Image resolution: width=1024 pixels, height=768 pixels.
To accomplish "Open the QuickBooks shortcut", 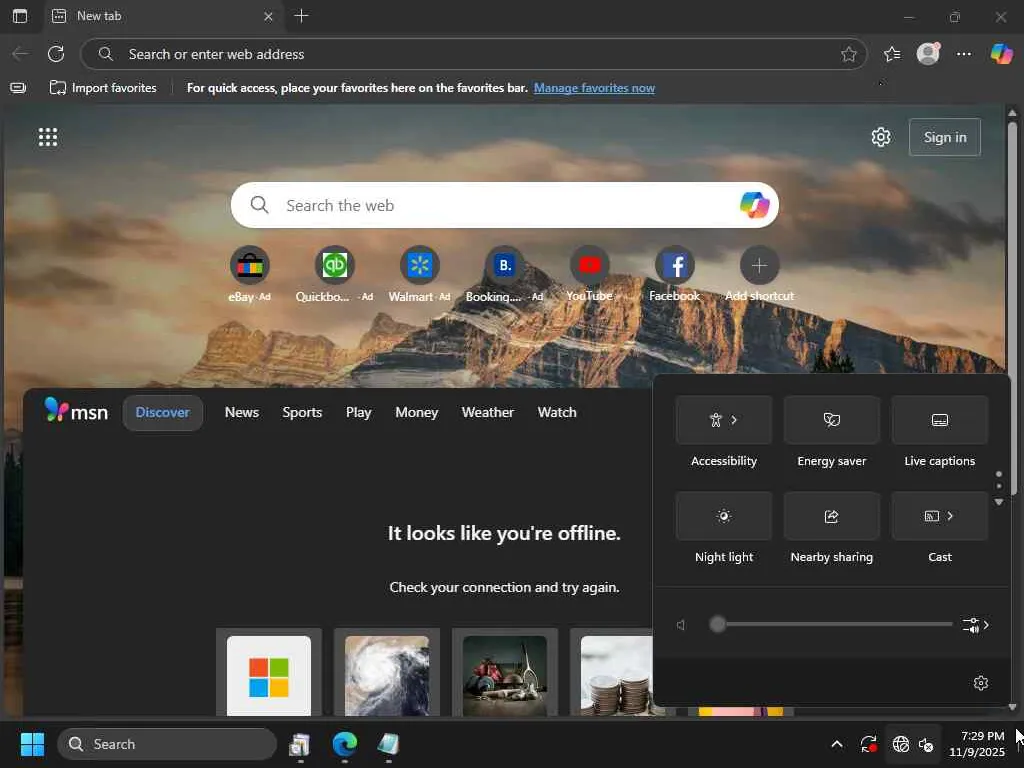I will click(334, 265).
